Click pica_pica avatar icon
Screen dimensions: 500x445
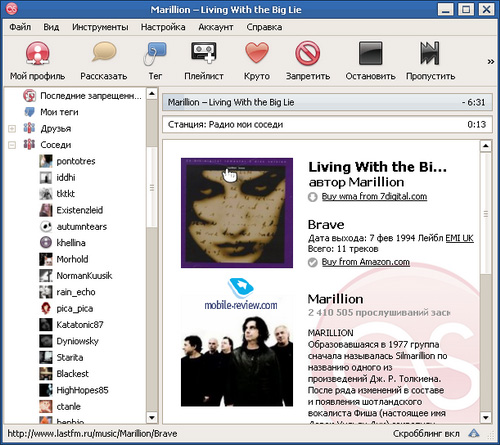(46, 308)
